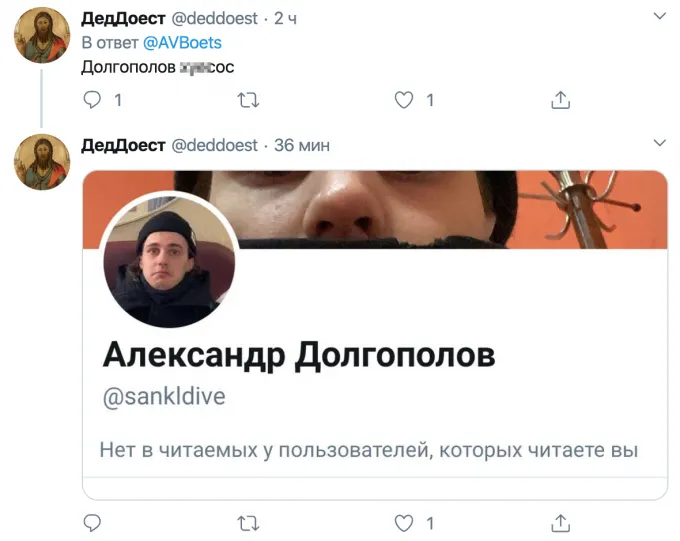Expand the second tweet's chevron options menu
This screenshot has height=541, width=680.
click(660, 143)
